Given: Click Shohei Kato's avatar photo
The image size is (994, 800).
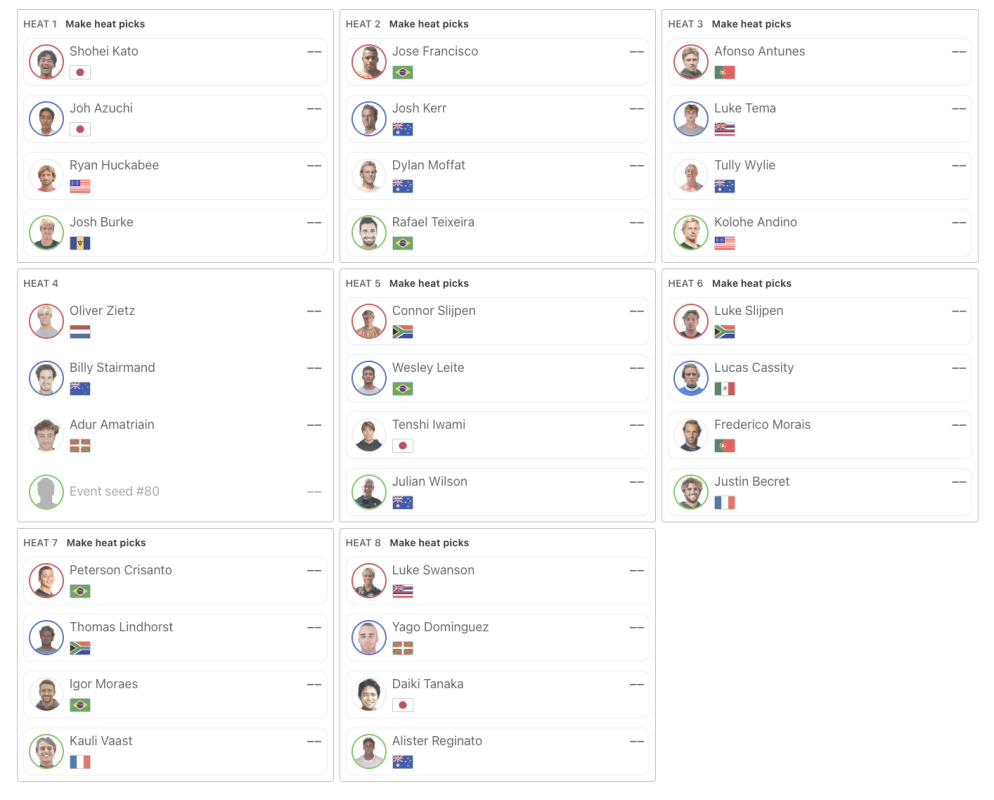Looking at the screenshot, I should [46, 62].
